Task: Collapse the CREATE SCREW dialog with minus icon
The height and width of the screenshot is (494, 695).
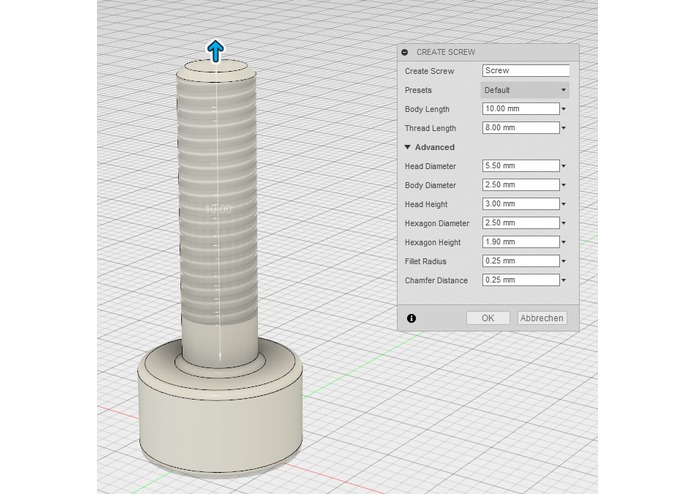Action: click(404, 52)
